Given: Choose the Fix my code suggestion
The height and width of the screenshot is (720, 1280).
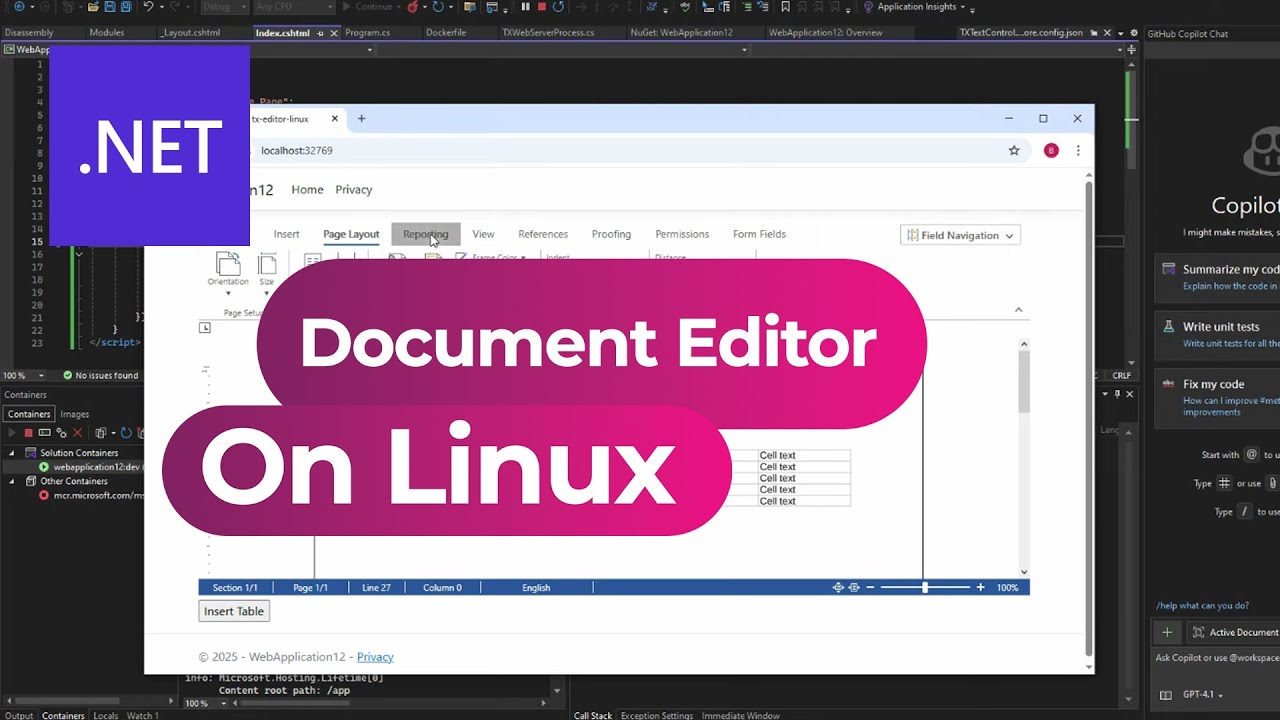Looking at the screenshot, I should 1217,397.
